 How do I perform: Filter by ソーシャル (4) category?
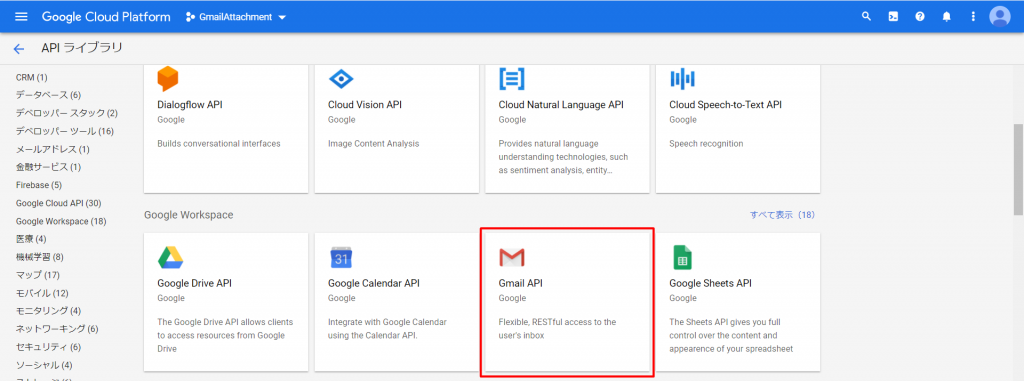tap(44, 365)
